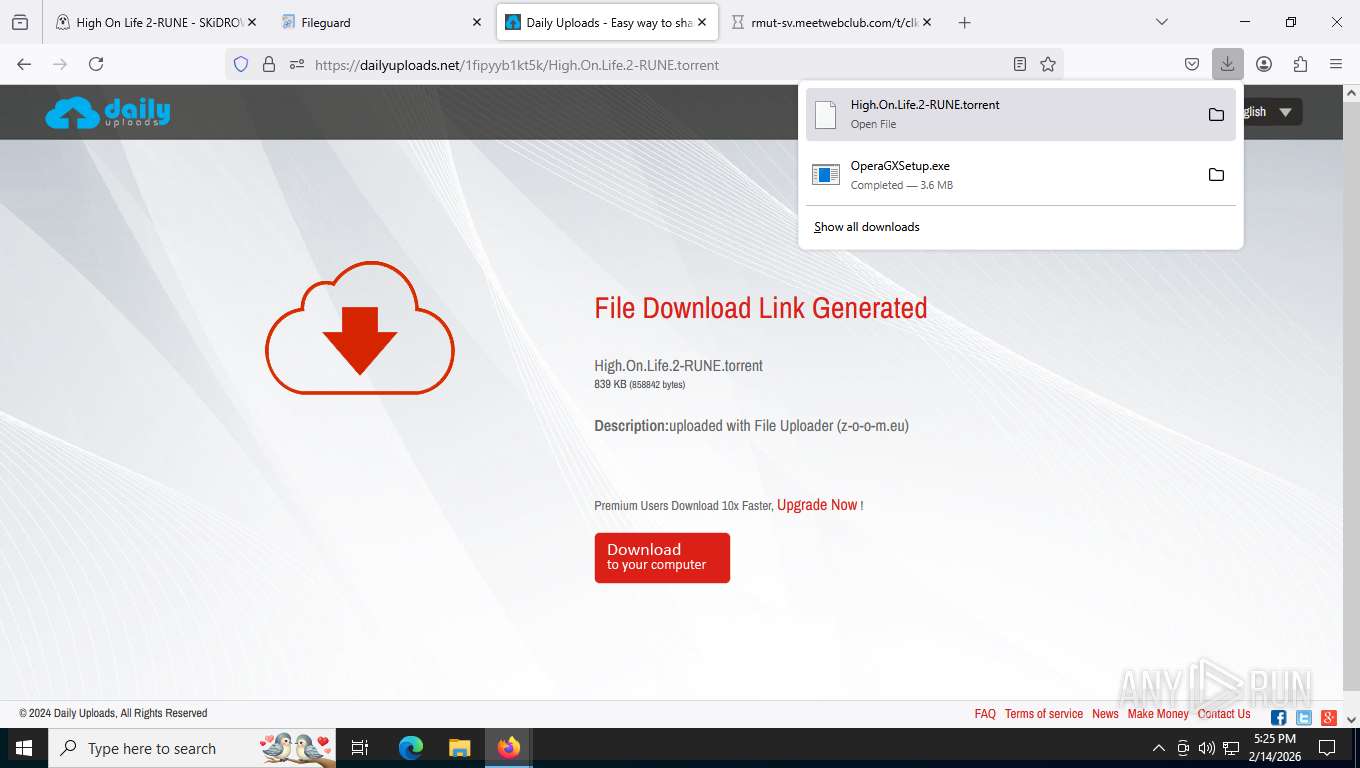Open site permissions icon in address bar

tap(297, 64)
